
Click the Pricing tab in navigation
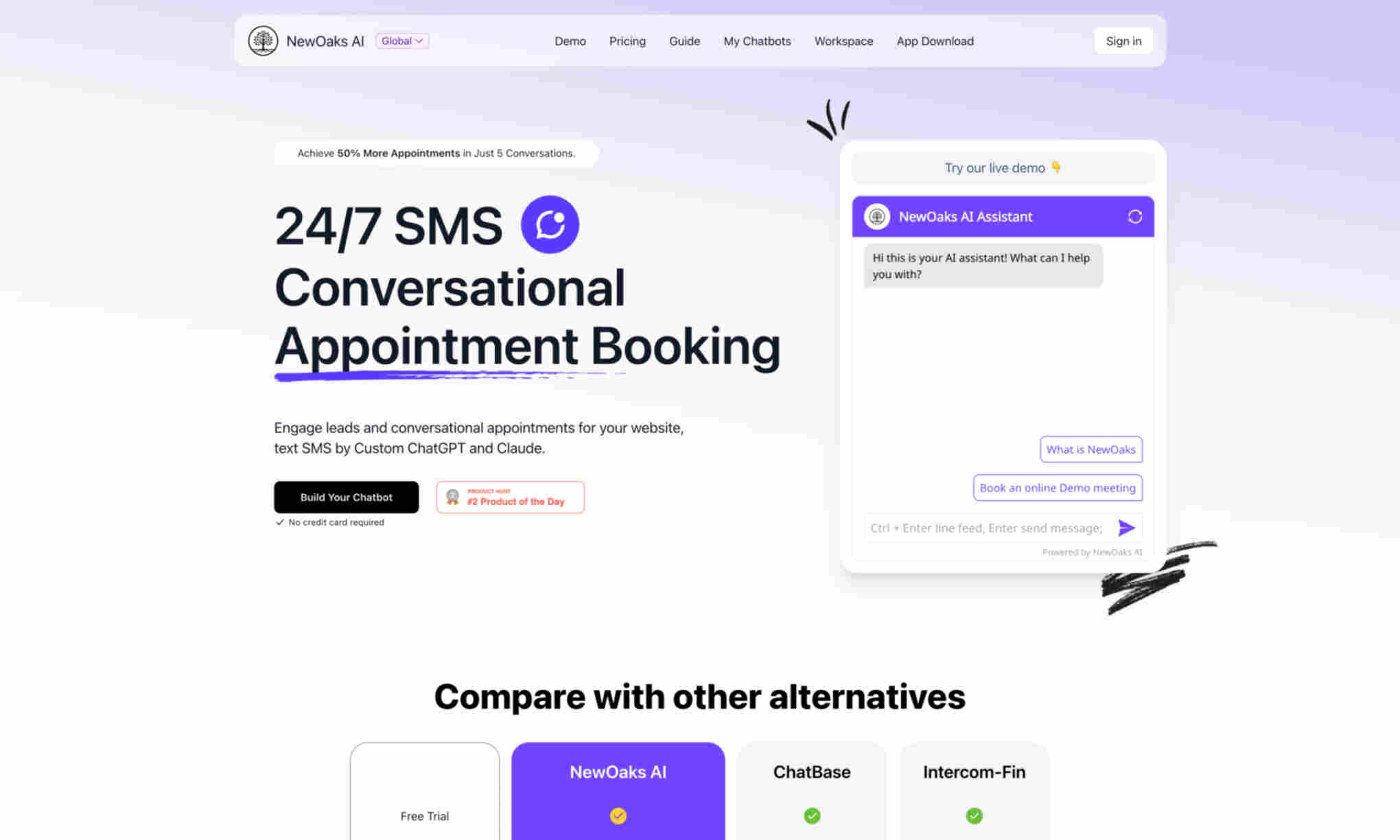tap(627, 41)
